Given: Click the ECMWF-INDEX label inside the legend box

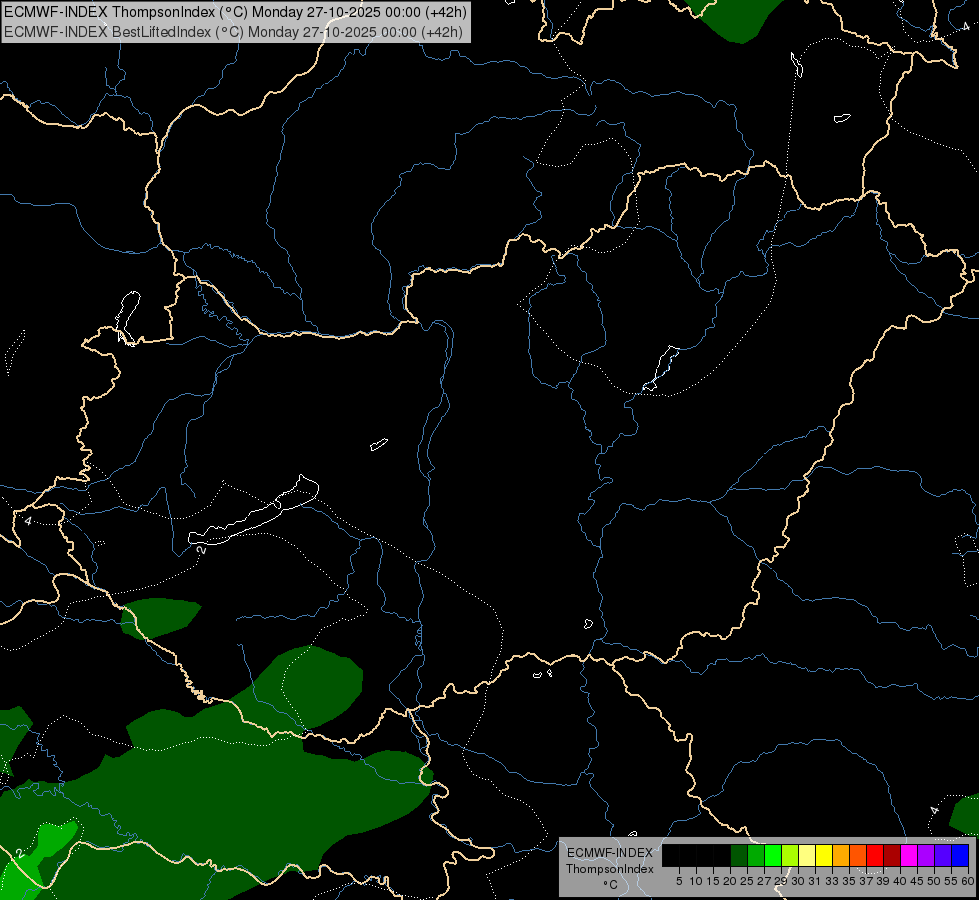Looking at the screenshot, I should (610, 853).
